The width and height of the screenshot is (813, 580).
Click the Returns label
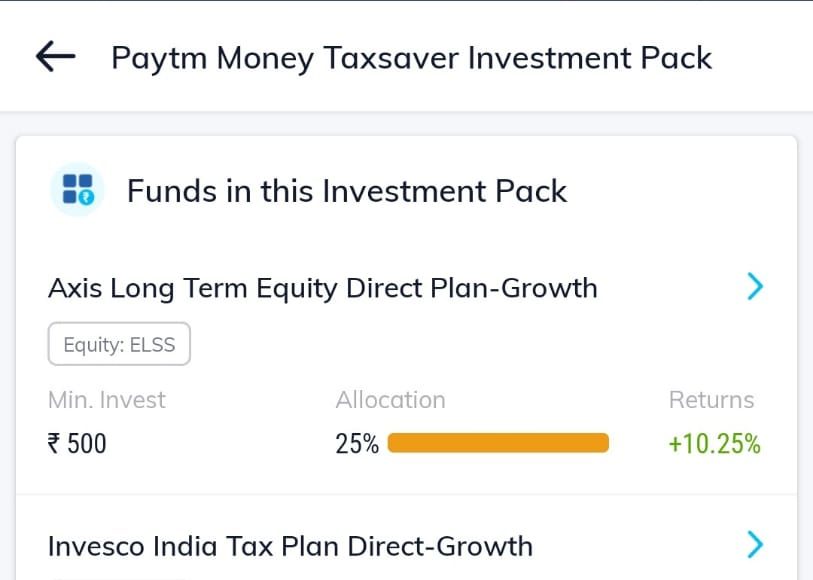pyautogui.click(x=711, y=400)
